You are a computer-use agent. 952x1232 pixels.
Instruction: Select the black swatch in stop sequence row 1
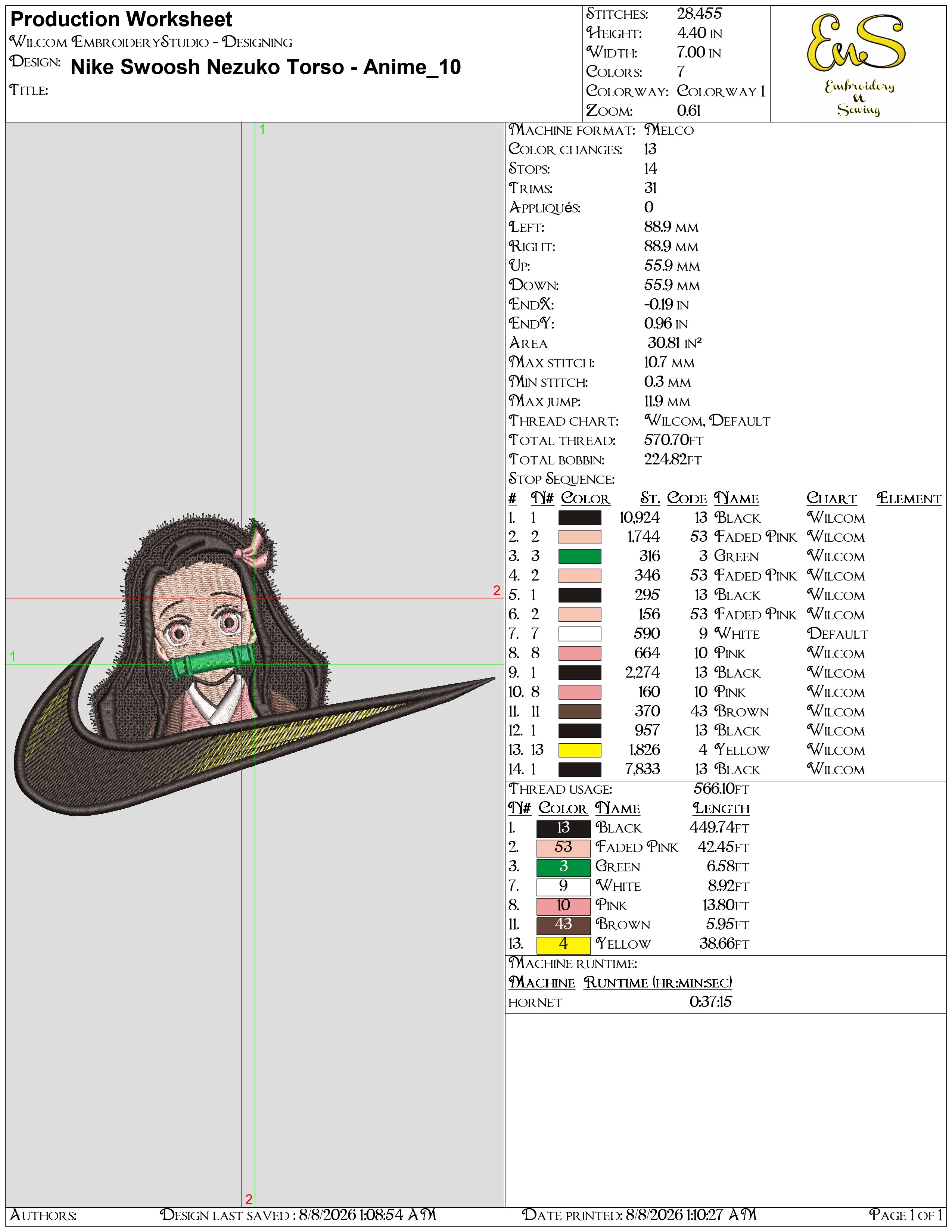point(580,518)
